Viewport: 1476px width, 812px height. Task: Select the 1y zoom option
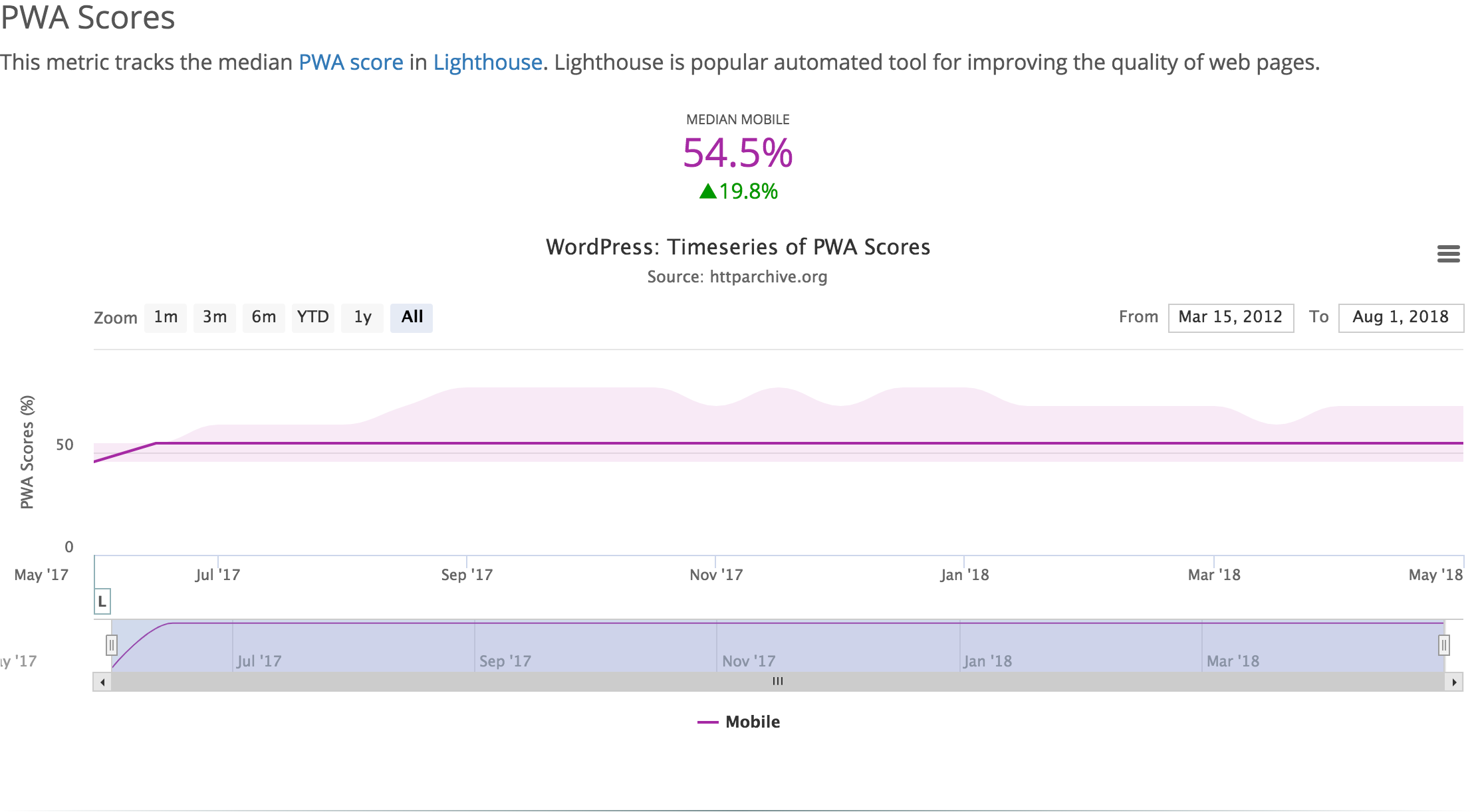362,318
